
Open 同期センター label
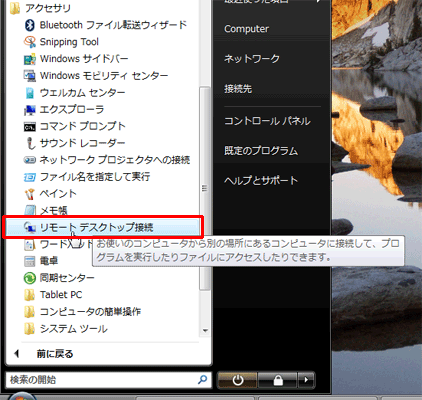tap(67, 278)
